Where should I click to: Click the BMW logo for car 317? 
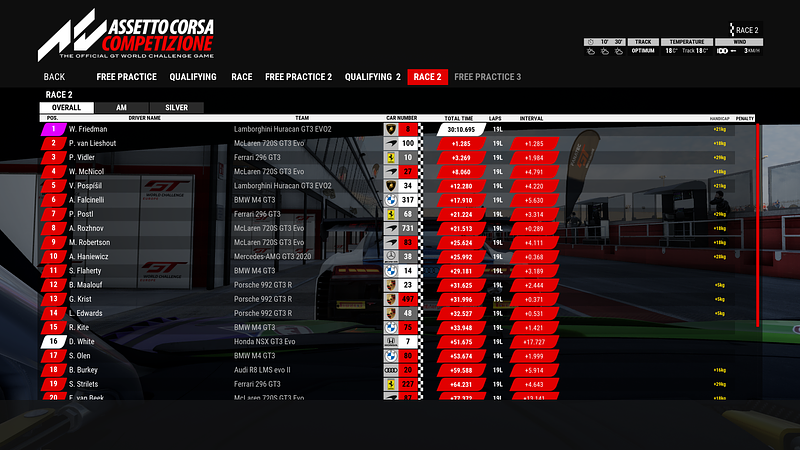pyautogui.click(x=391, y=200)
